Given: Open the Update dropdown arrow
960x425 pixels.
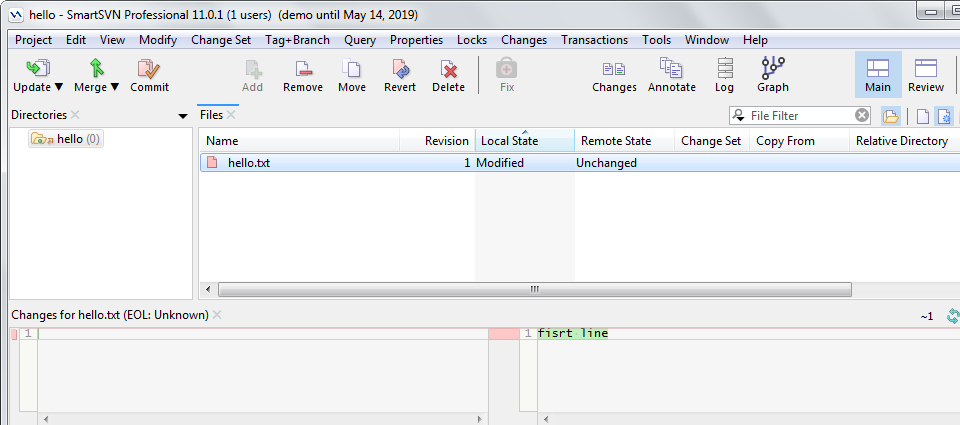Looking at the screenshot, I should click(58, 88).
